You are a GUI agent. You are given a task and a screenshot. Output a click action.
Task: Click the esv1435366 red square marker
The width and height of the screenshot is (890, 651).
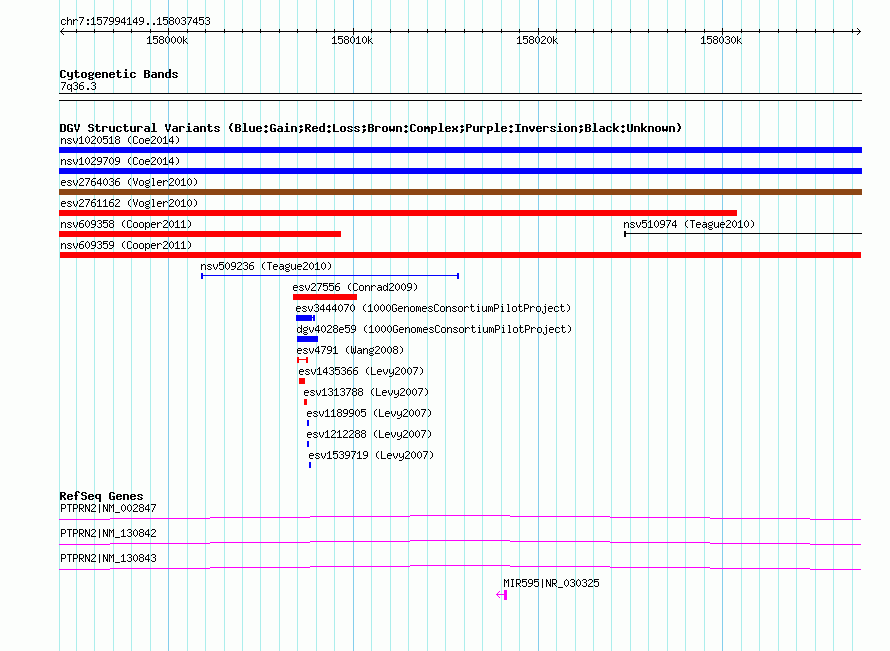click(302, 381)
